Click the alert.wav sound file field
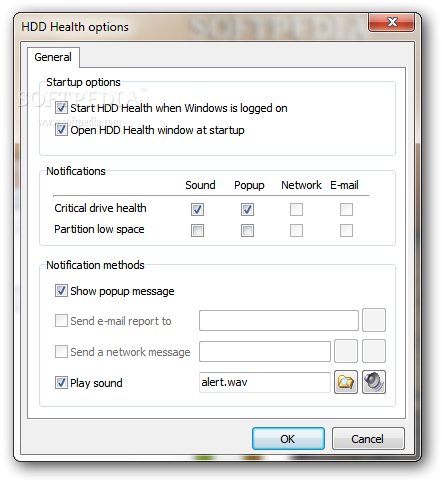 click(x=265, y=382)
